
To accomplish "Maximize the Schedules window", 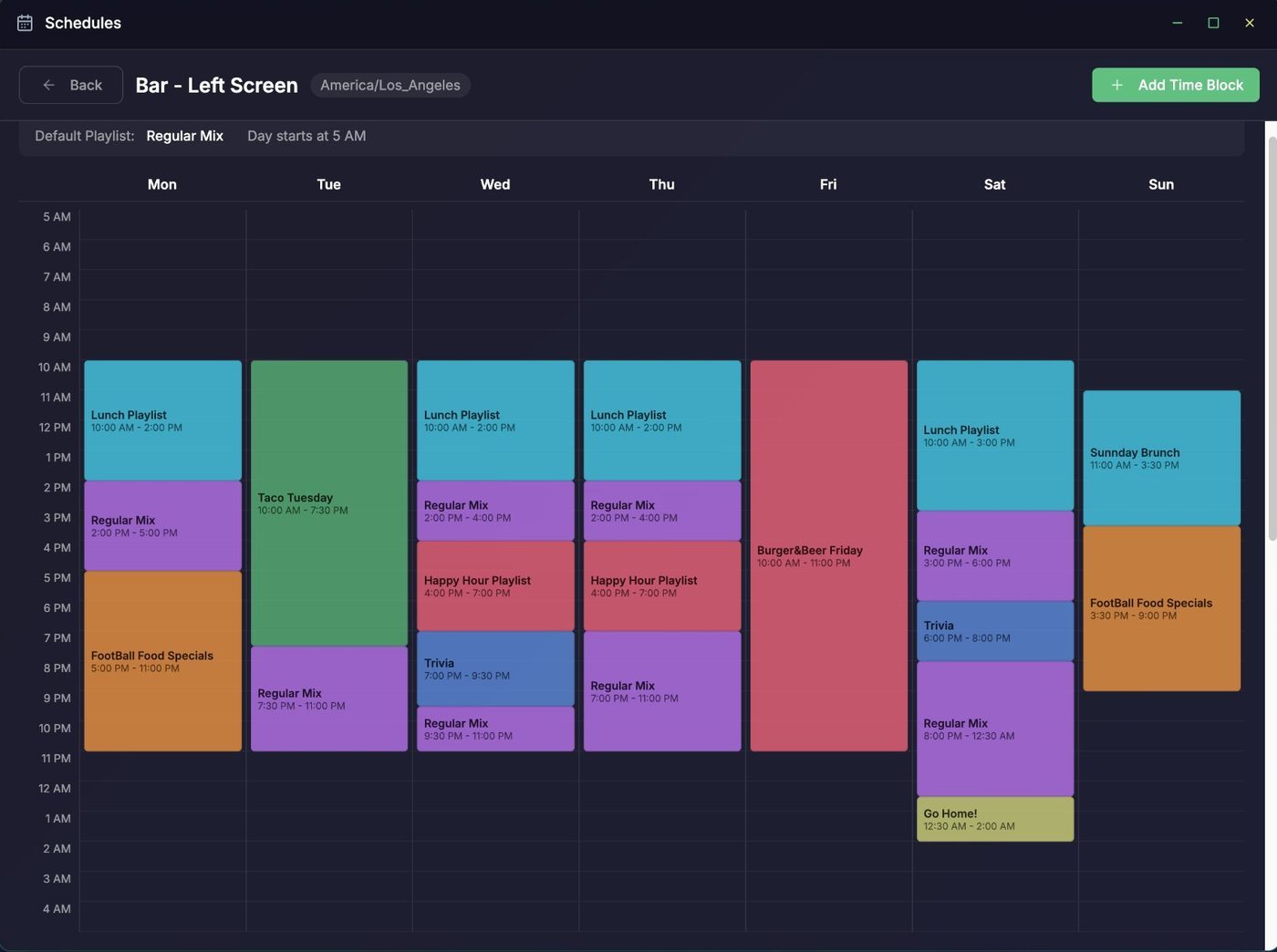I will coord(1213,23).
